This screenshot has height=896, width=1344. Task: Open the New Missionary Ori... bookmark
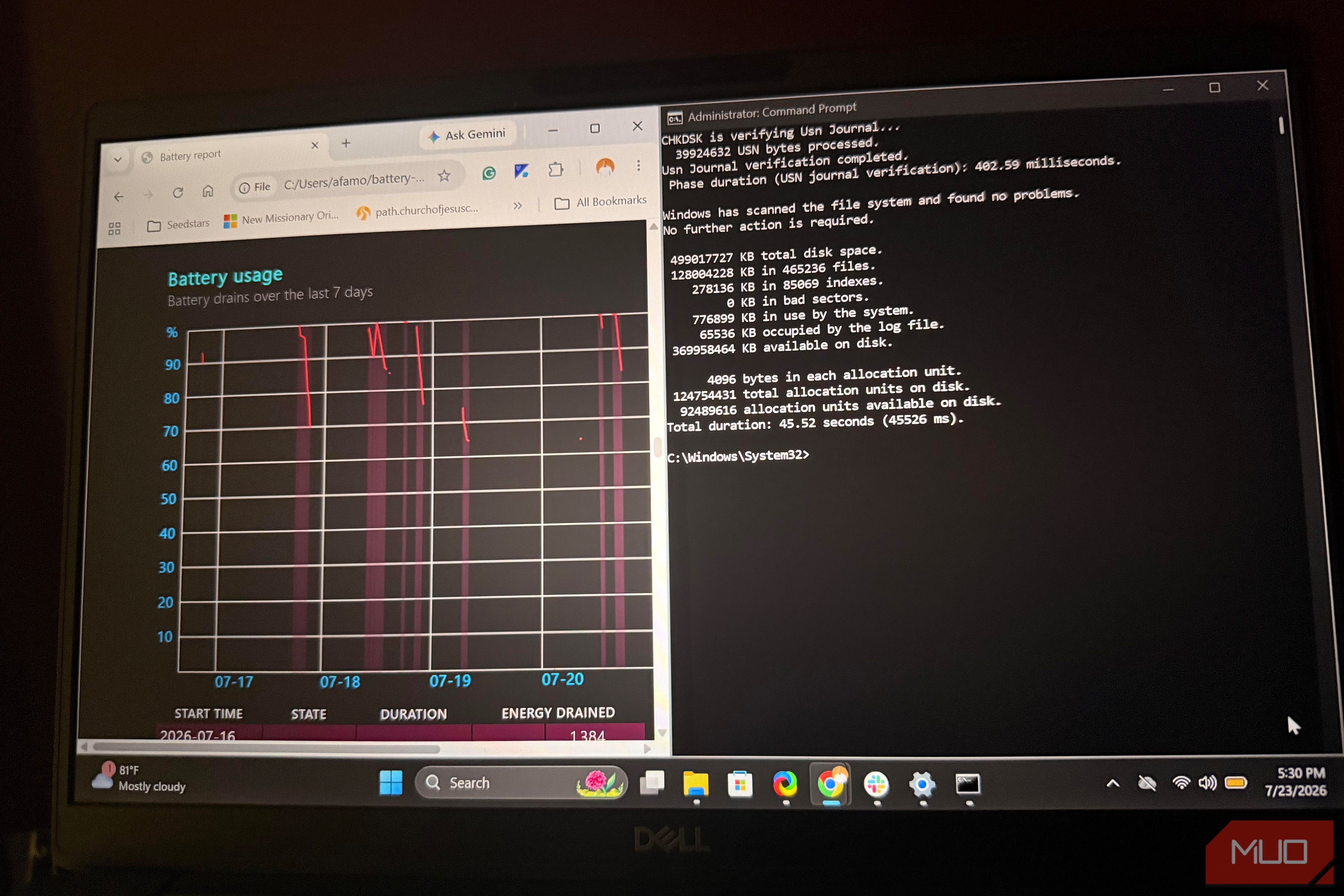point(281,218)
